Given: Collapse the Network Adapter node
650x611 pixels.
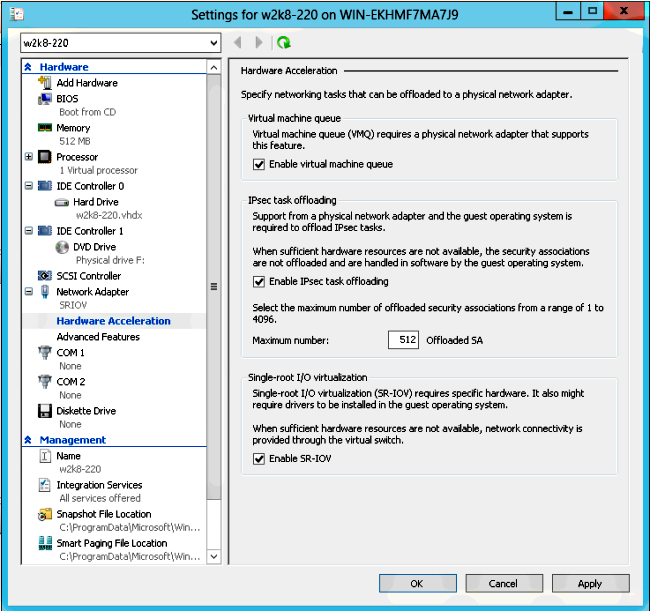Looking at the screenshot, I should [x=29, y=292].
